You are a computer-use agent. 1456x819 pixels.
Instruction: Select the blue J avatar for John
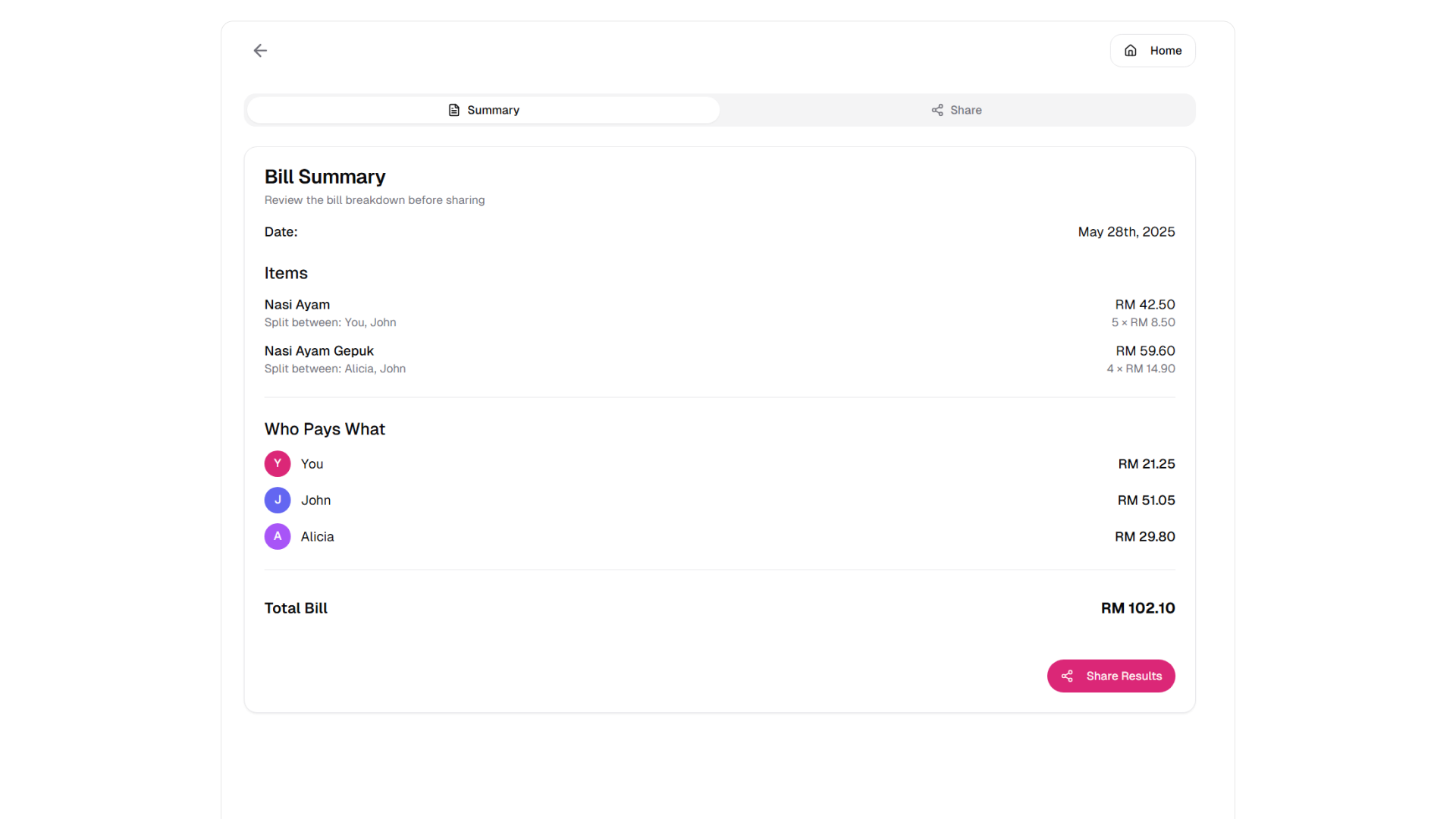tap(278, 500)
